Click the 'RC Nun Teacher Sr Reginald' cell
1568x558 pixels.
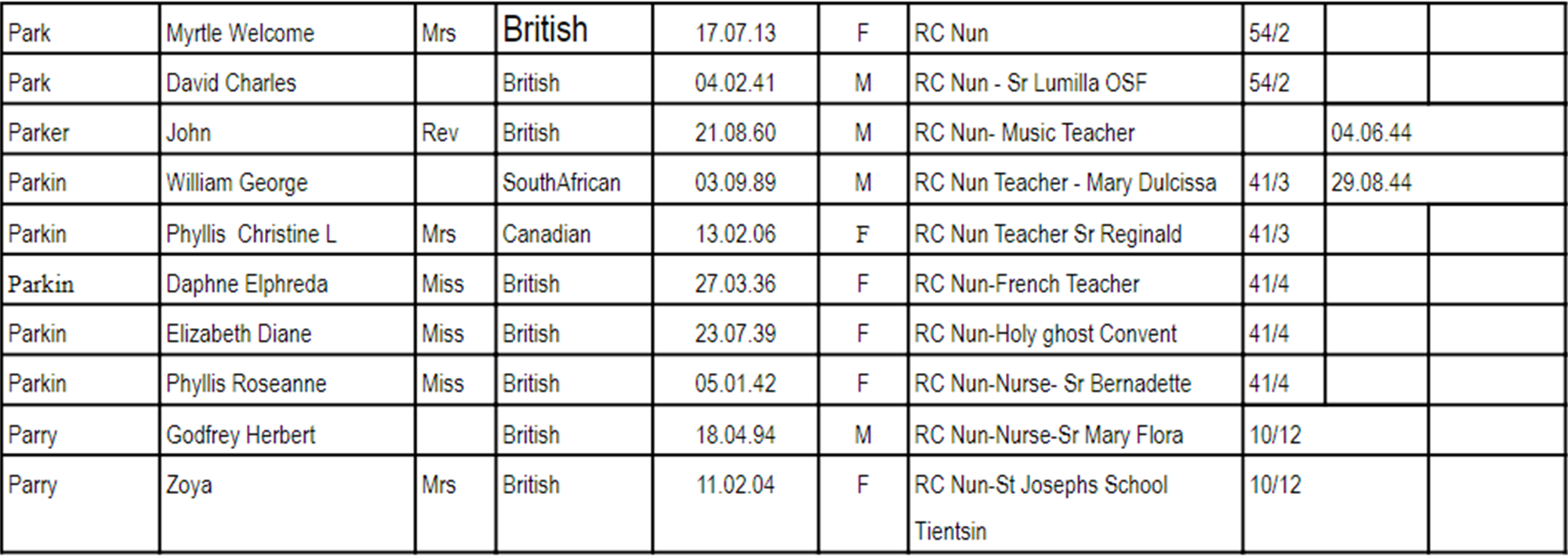[1076, 230]
